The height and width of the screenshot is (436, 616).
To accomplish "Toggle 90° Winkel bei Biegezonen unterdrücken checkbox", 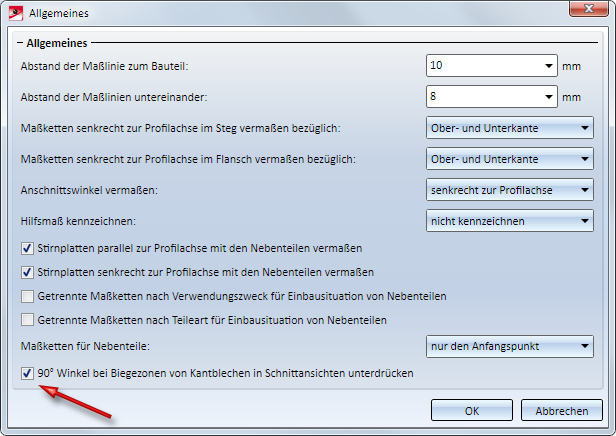I will [27, 373].
